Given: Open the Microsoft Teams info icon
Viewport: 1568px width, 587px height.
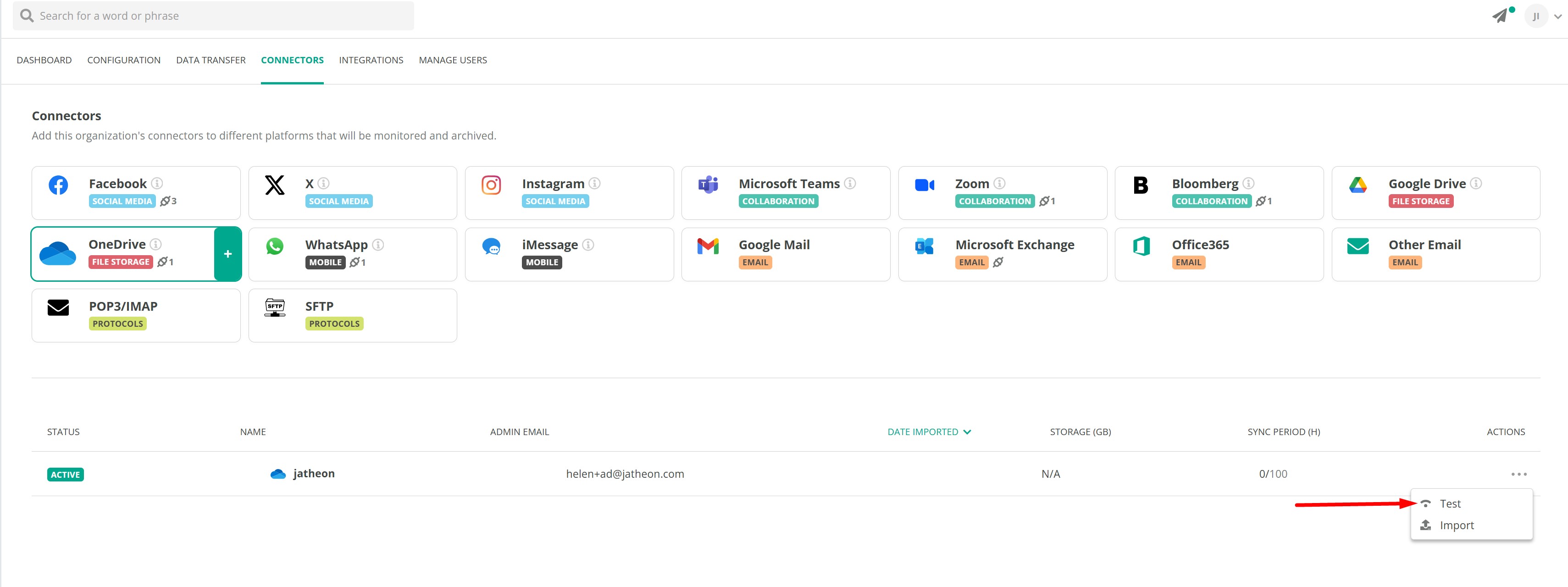Looking at the screenshot, I should coord(850,183).
